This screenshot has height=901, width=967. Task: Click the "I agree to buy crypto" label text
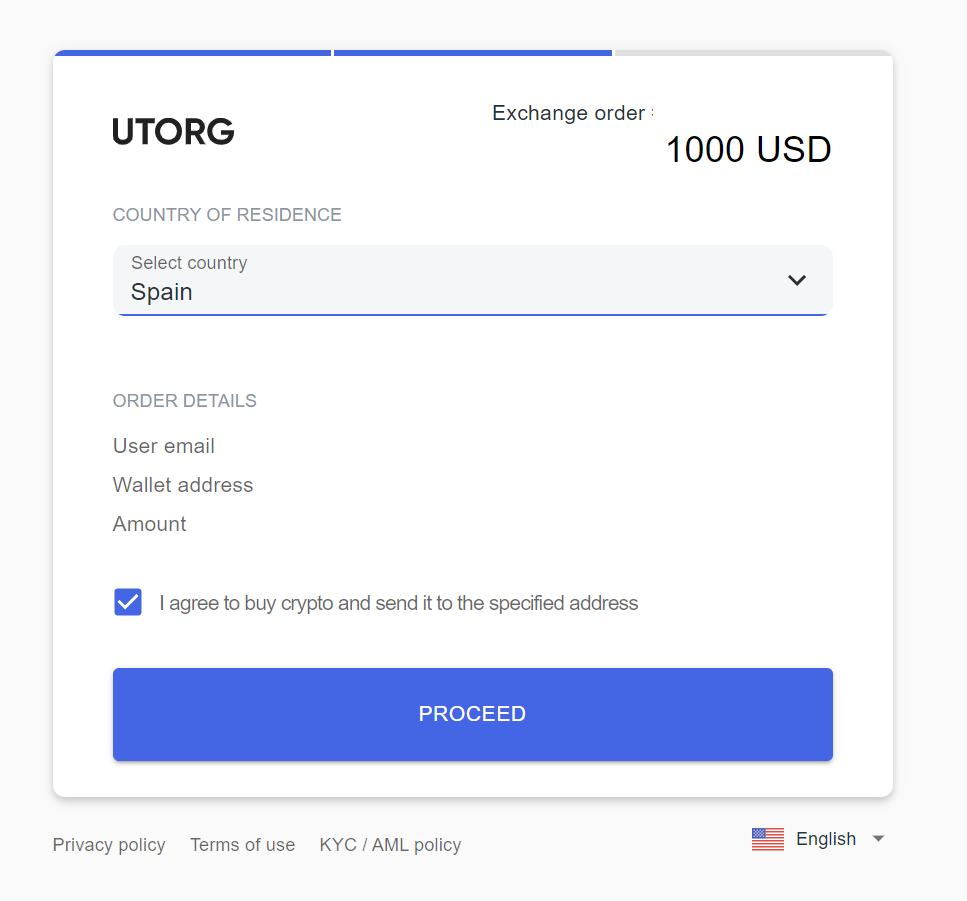click(398, 603)
